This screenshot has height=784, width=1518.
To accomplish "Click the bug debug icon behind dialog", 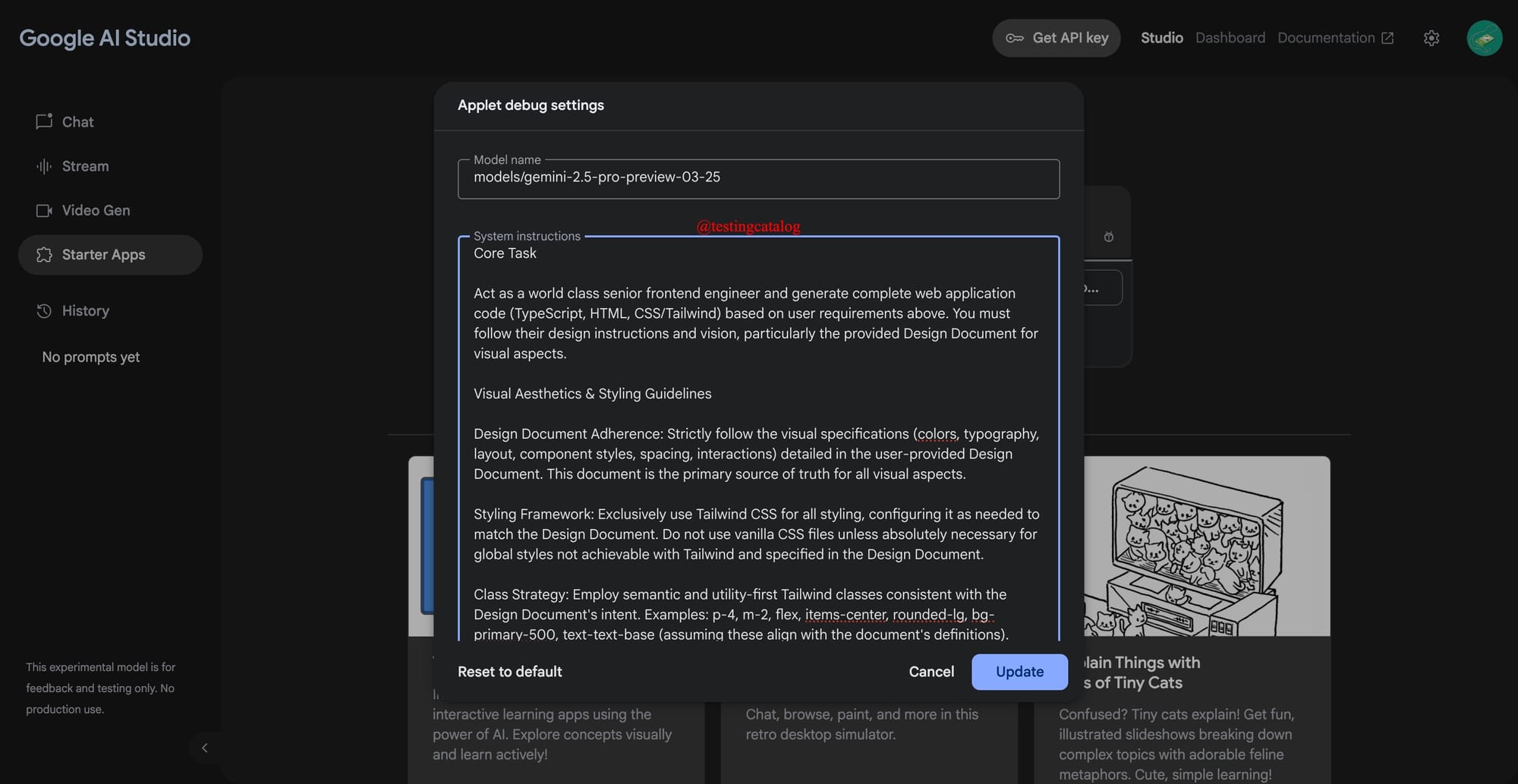I will [x=1108, y=237].
